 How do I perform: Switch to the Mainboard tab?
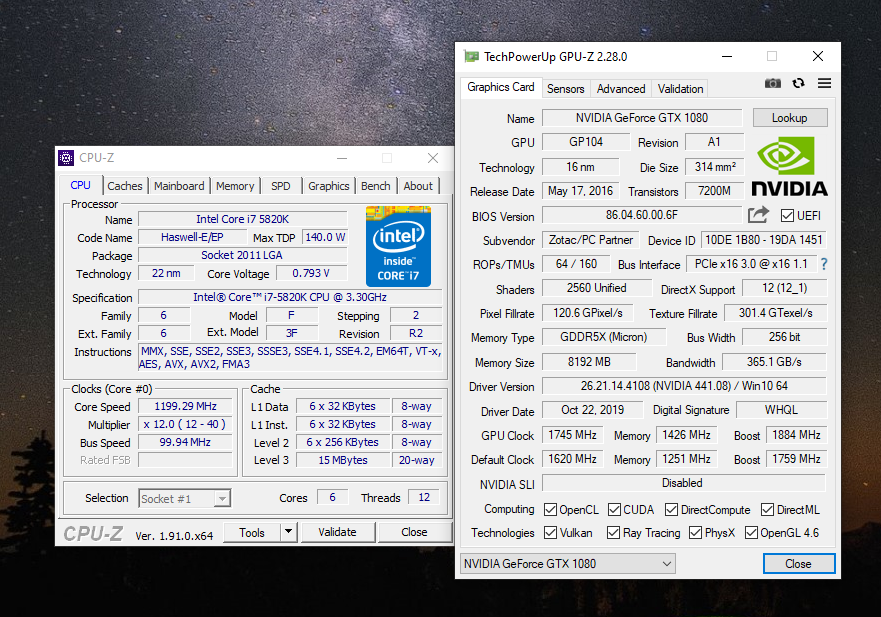coord(179,186)
